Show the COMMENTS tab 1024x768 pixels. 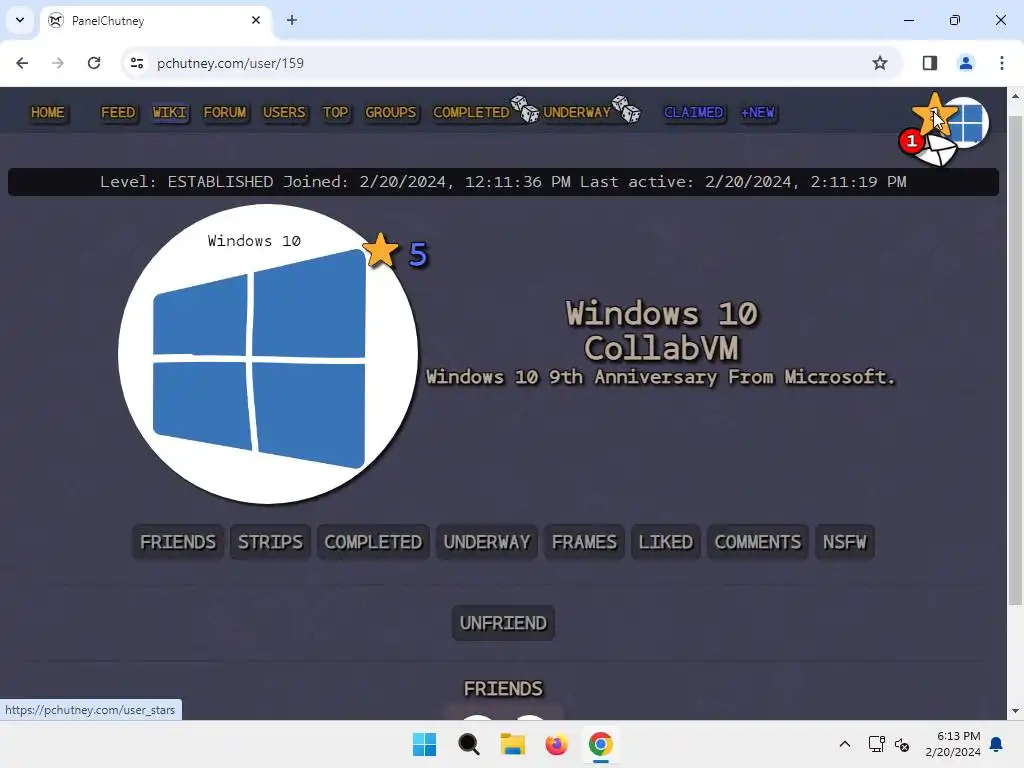(758, 542)
